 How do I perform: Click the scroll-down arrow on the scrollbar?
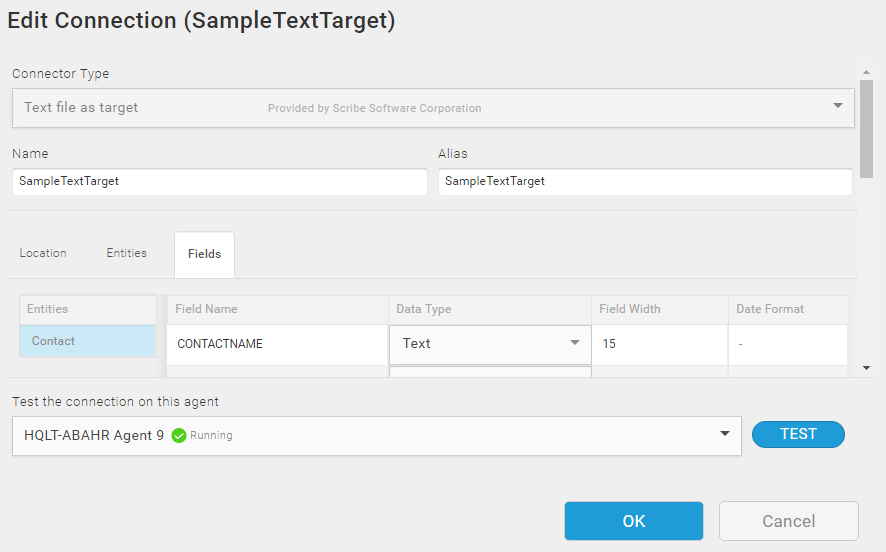click(866, 368)
